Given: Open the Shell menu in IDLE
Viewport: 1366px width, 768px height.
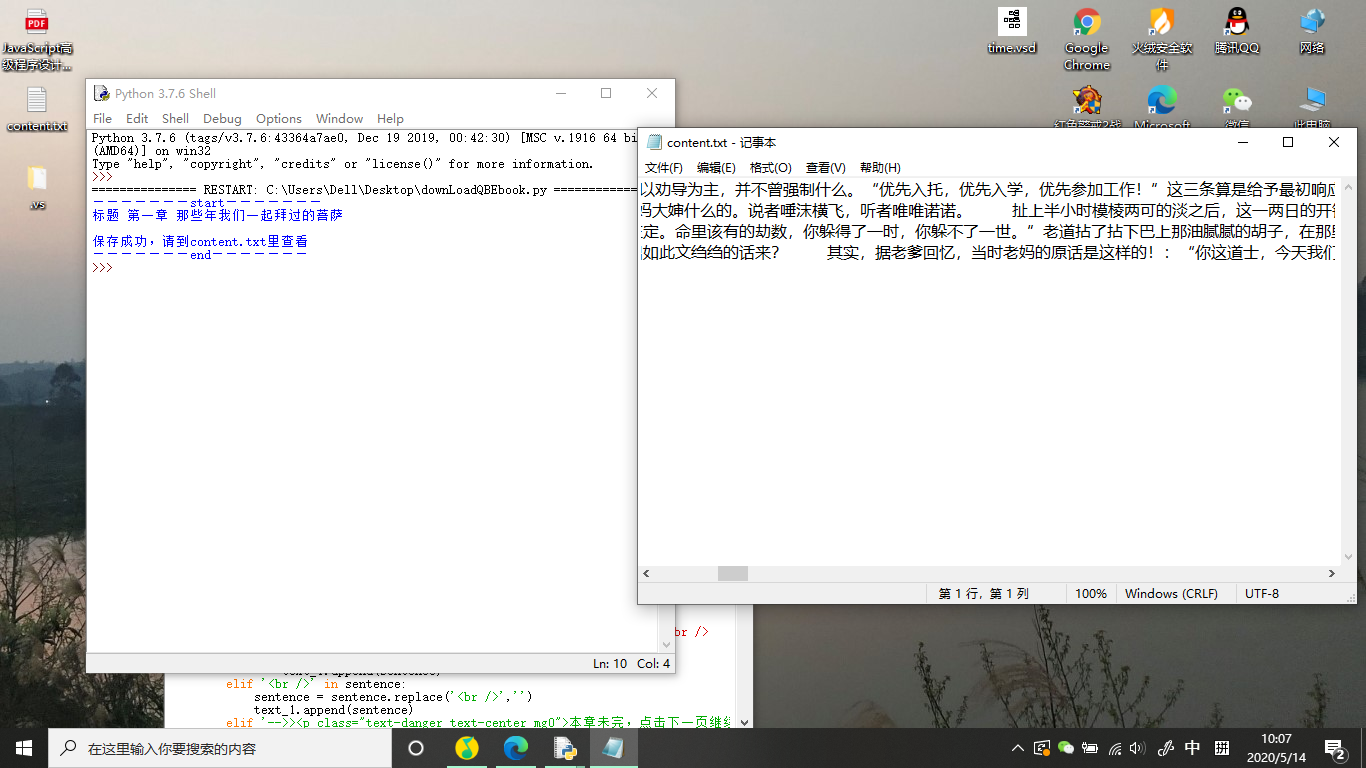Looking at the screenshot, I should (x=175, y=118).
